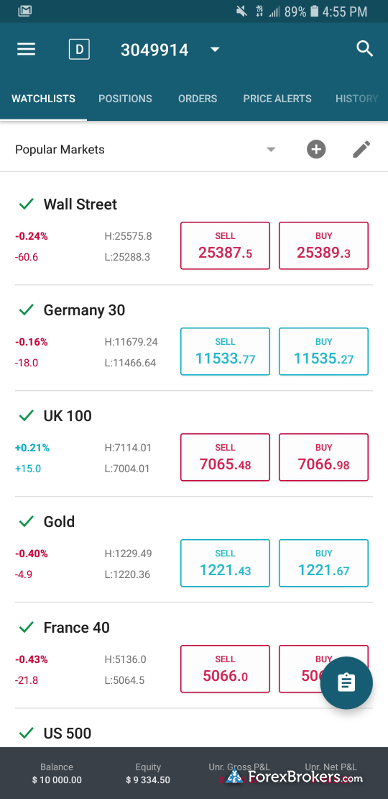The image size is (388, 799).
Task: Open the search magnifier icon
Action: pyautogui.click(x=365, y=49)
